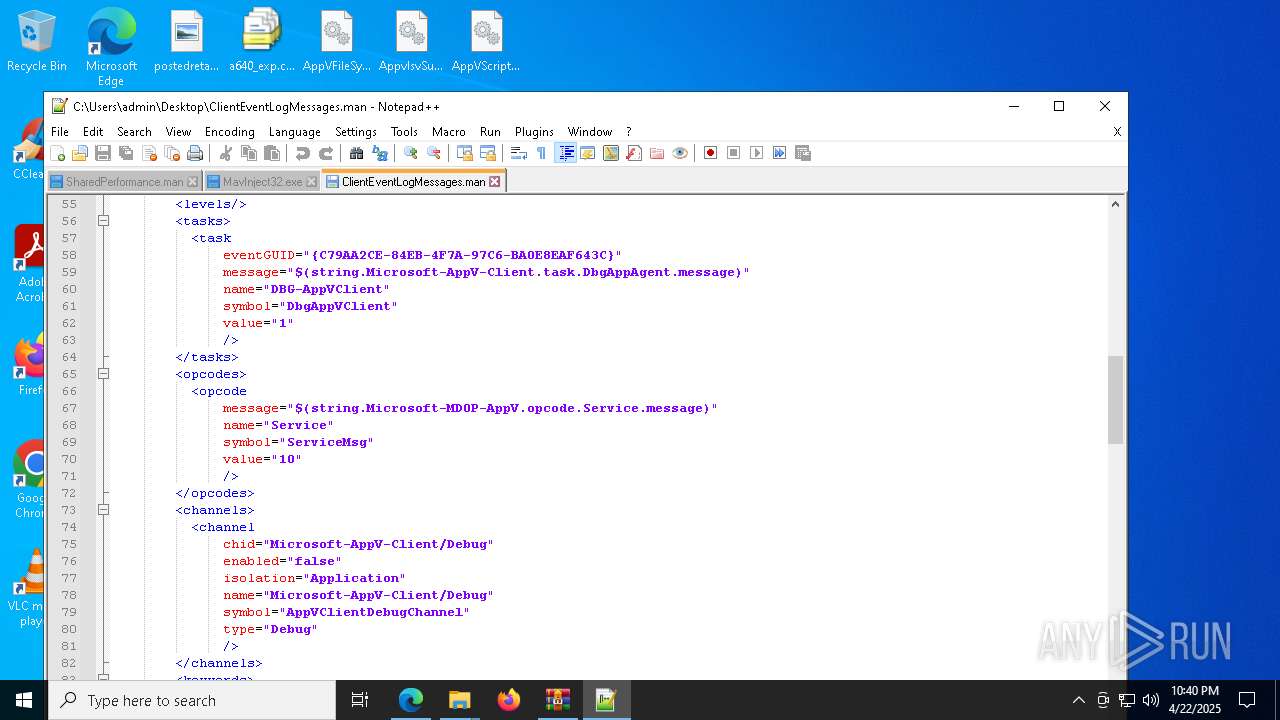
Task: Open Windows Start menu
Action: point(24,700)
